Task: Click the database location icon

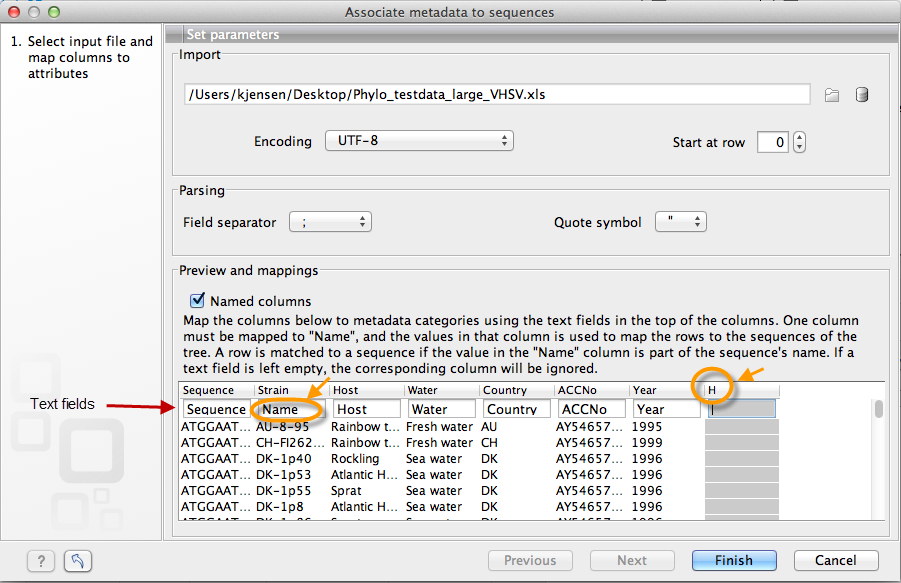Action: click(862, 95)
